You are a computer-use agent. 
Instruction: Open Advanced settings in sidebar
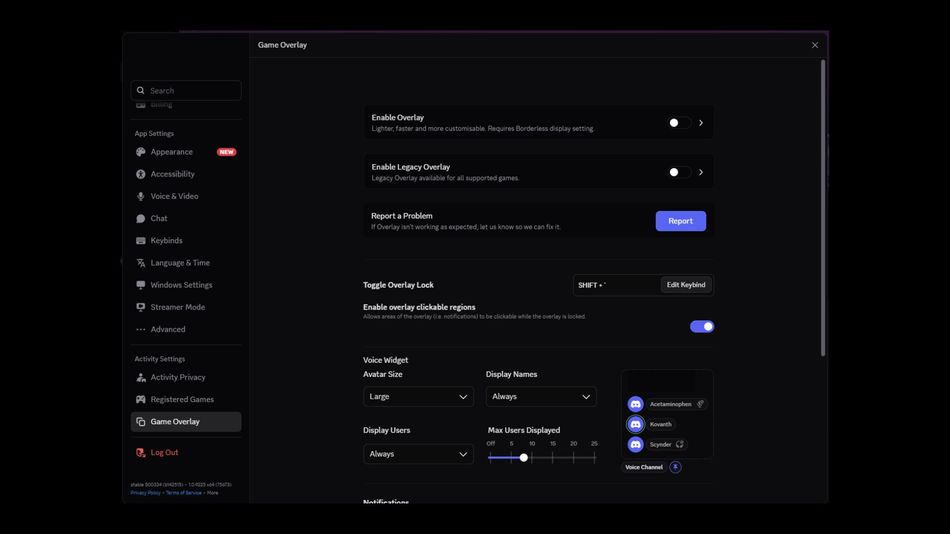pos(186,330)
